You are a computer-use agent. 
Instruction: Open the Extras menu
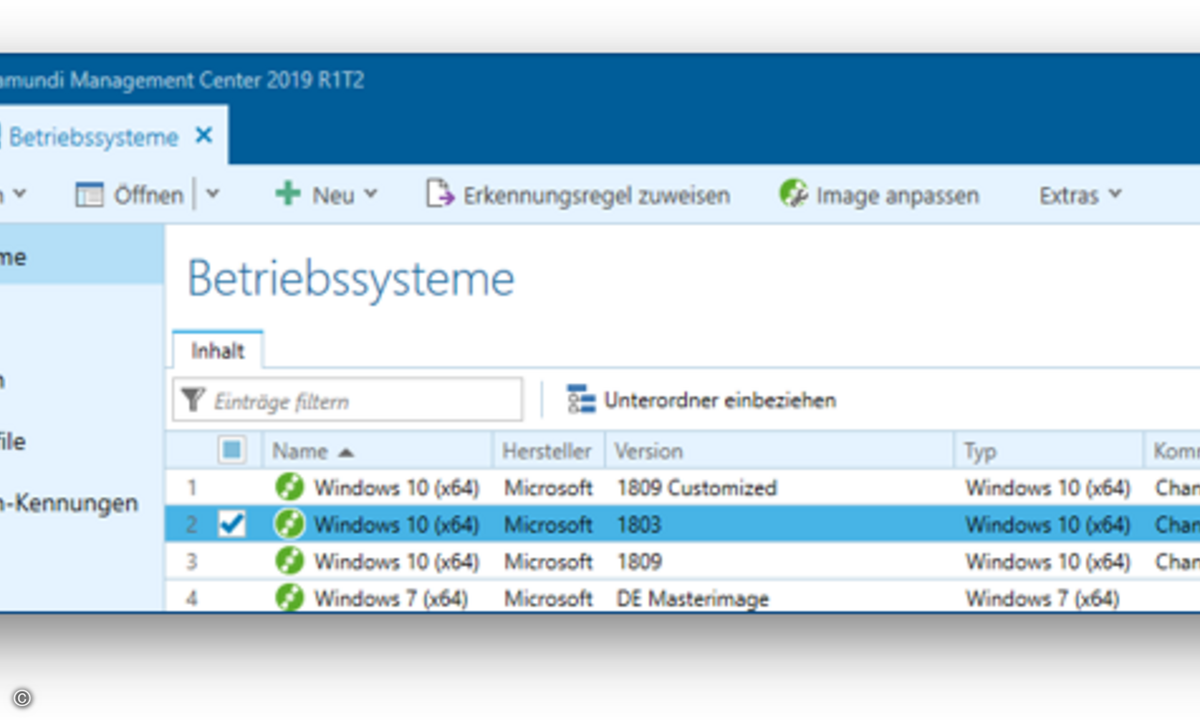point(1069,195)
